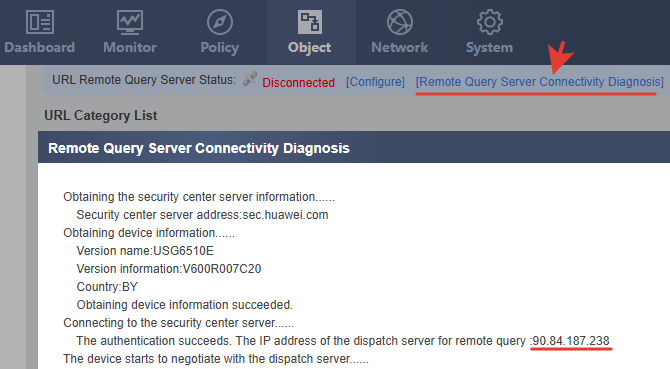Image resolution: width=670 pixels, height=369 pixels.
Task: Click the Remote Query Server Connectivity Diagnosis title bar
Action: [x=354, y=148]
